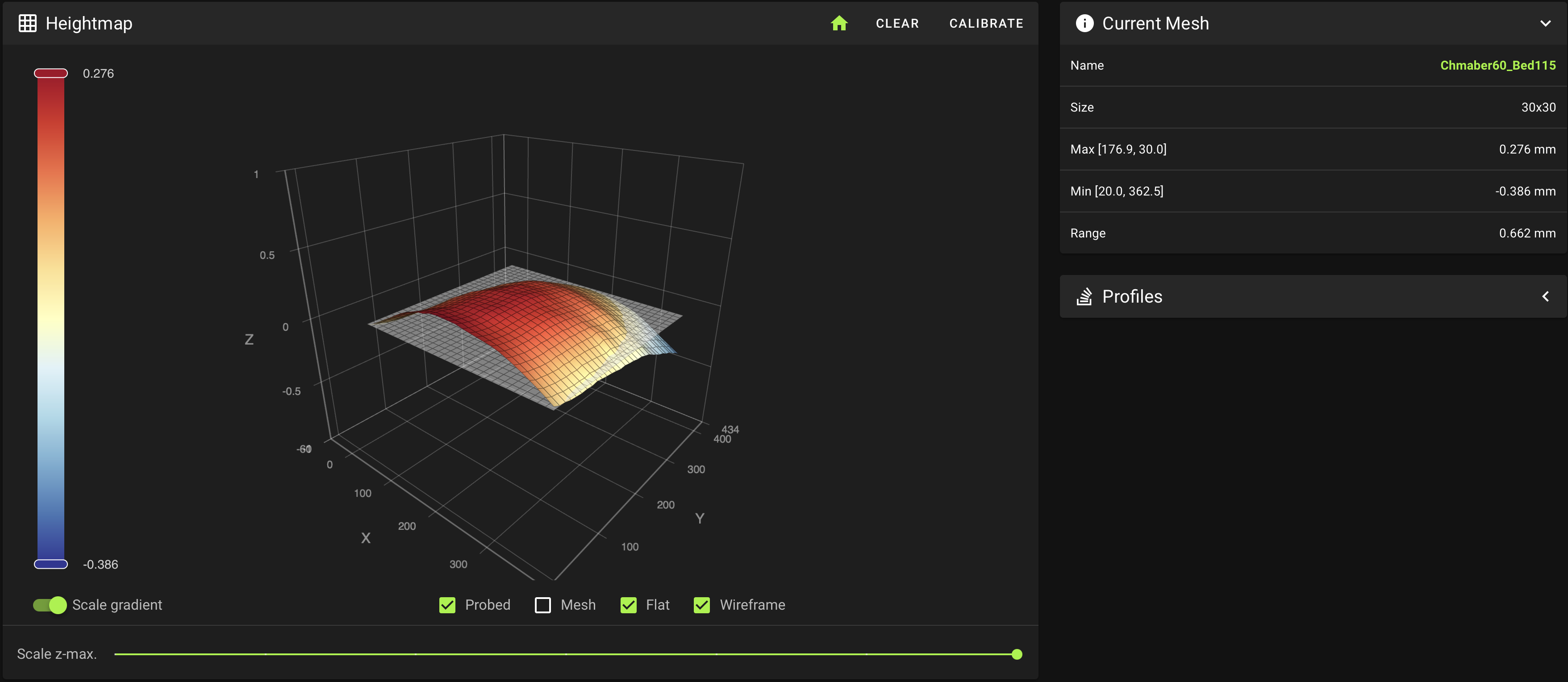Click the mesh name Chmaber60_Bed115
This screenshot has width=1568, height=682.
click(1497, 65)
